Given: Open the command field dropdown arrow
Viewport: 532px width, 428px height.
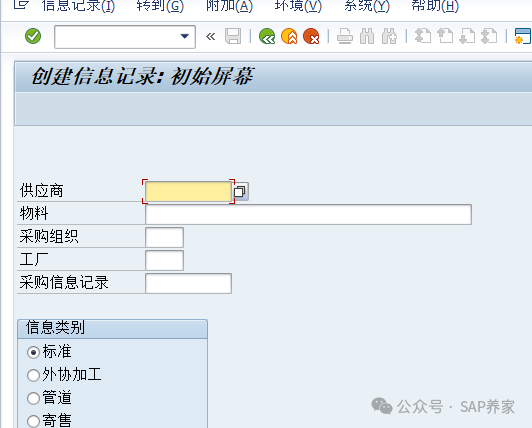Looking at the screenshot, I should [x=185, y=36].
